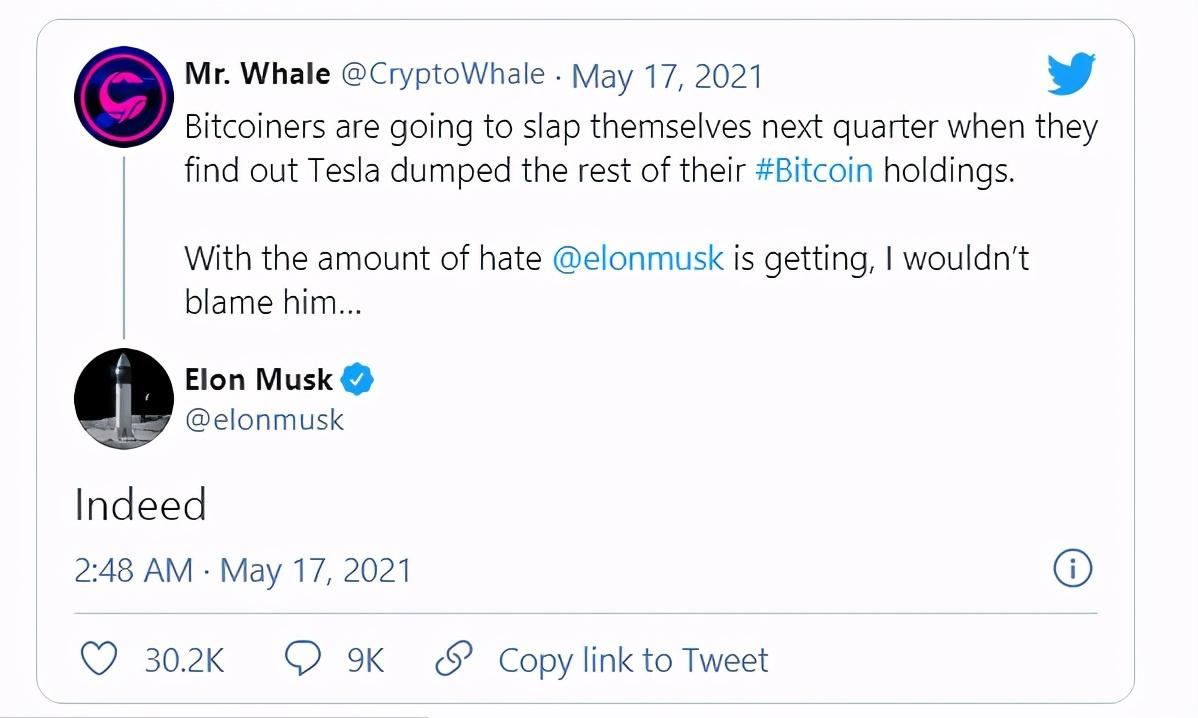Click the Twitter bird logo icon

point(1071,75)
